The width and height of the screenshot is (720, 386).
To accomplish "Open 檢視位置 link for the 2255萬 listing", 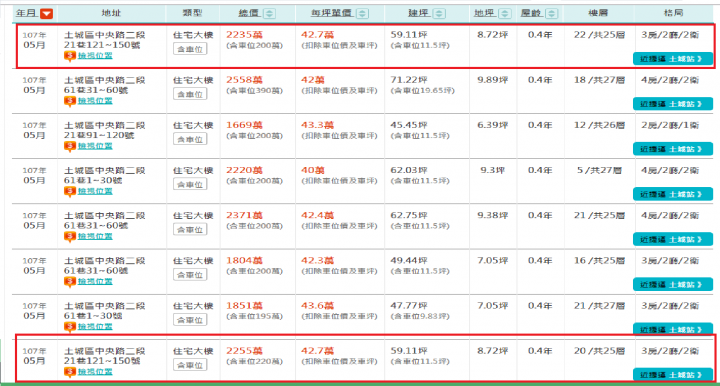I will coord(95,371).
